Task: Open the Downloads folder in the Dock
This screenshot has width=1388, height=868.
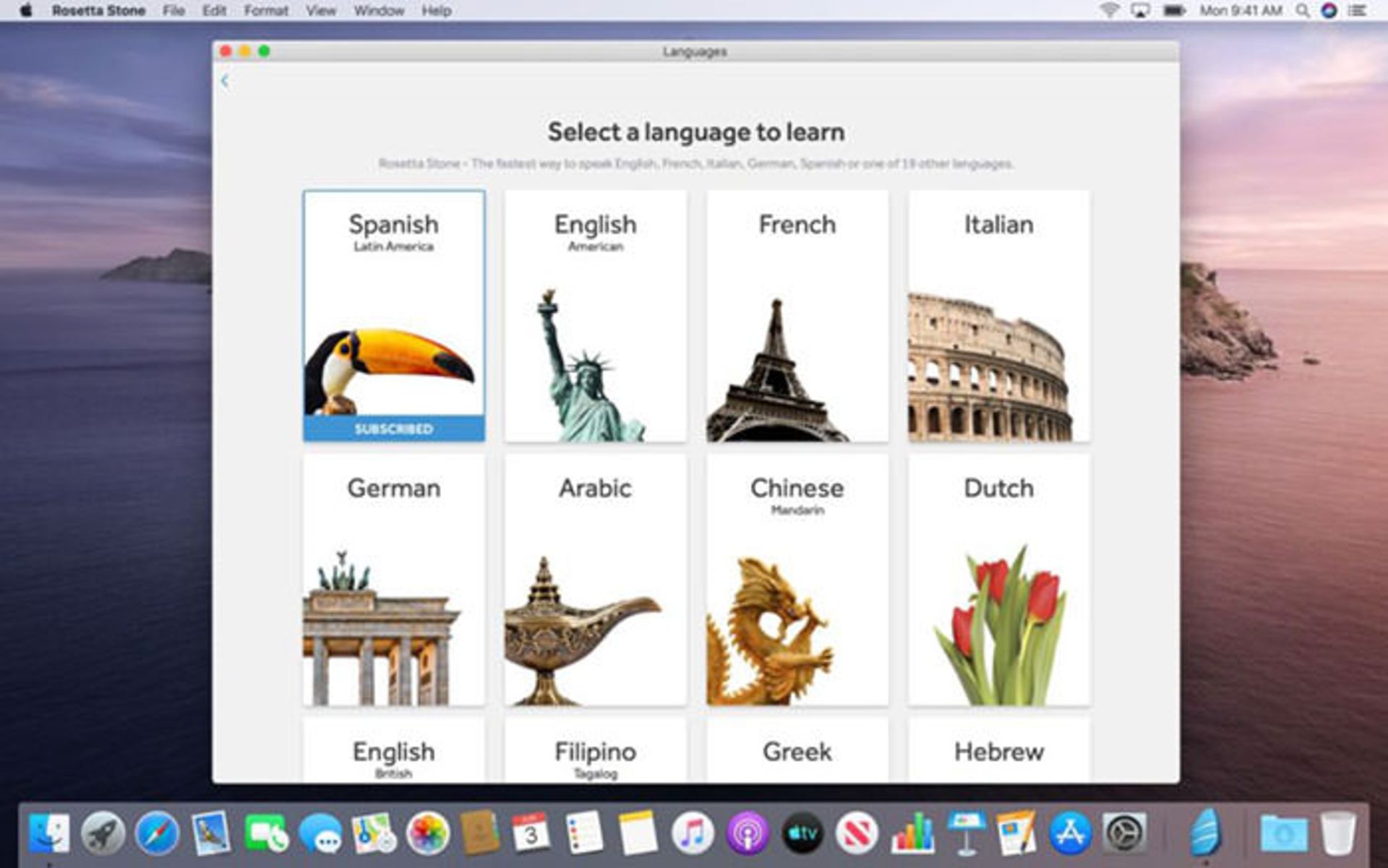Action: coord(1284,833)
